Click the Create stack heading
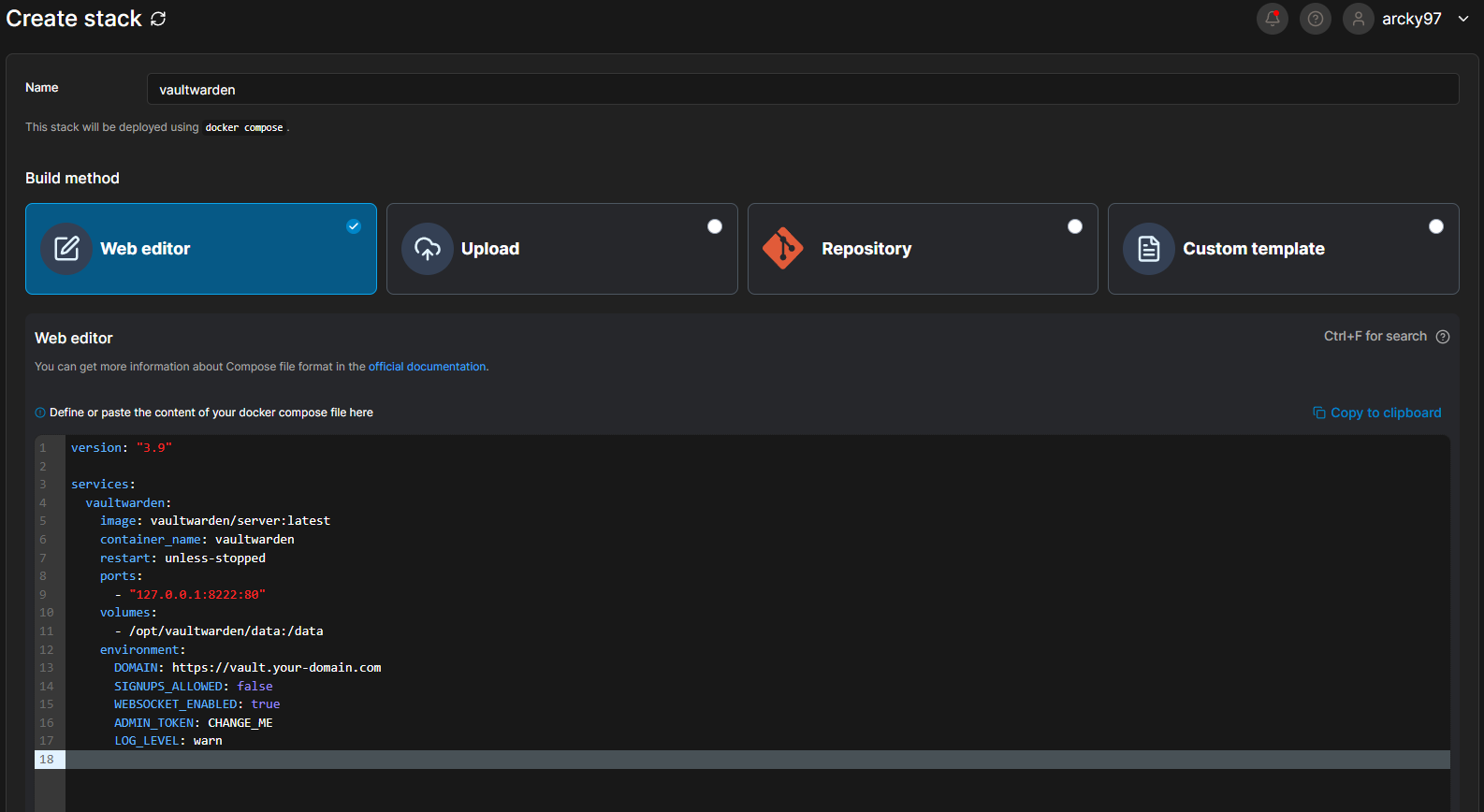Image resolution: width=1484 pixels, height=812 pixels. tap(74, 19)
